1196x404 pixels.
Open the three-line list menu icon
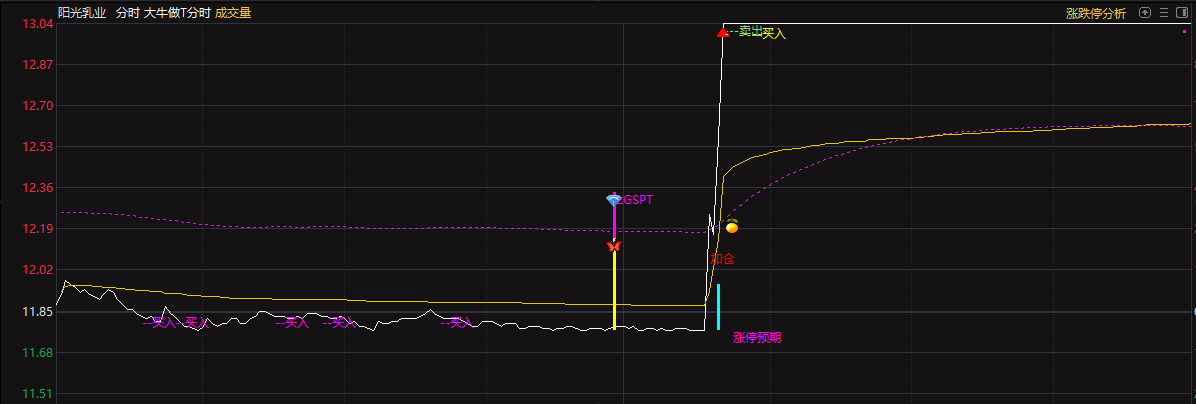coord(1164,12)
